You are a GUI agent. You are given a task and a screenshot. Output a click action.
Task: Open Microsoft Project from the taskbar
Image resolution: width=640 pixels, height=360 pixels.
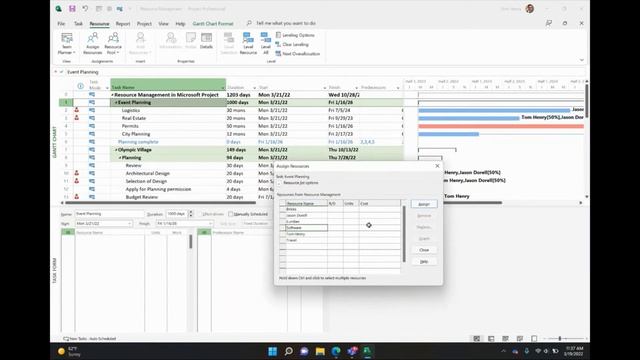click(367, 351)
